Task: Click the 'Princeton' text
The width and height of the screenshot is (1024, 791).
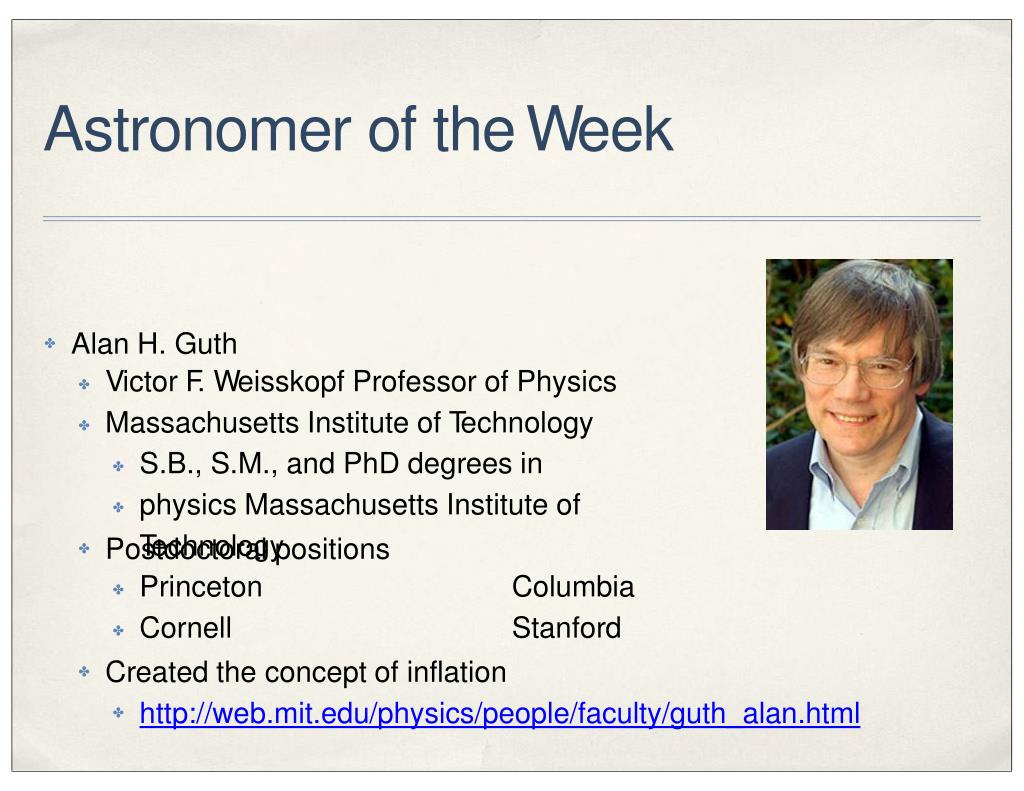Action: pyautogui.click(x=201, y=587)
